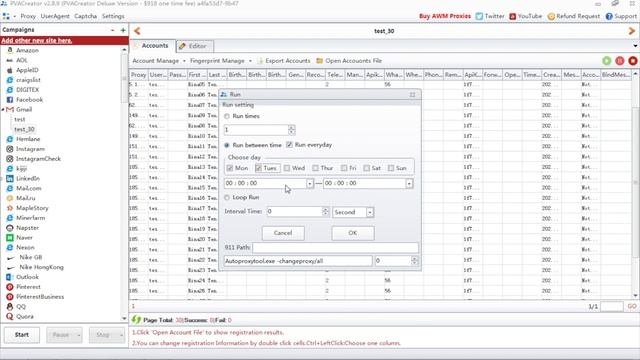640x360 pixels.
Task: Click the Naver campaign icon
Action: 10,238
